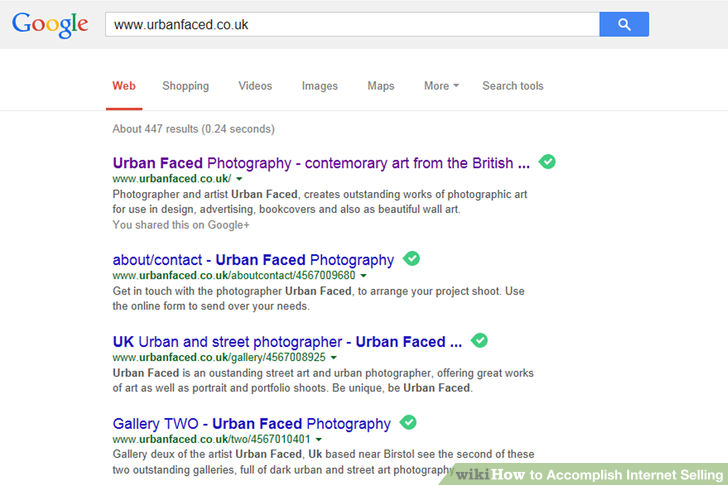728x485 pixels.
Task: Click 'You shared this on Google+' note
Action: [x=181, y=225]
